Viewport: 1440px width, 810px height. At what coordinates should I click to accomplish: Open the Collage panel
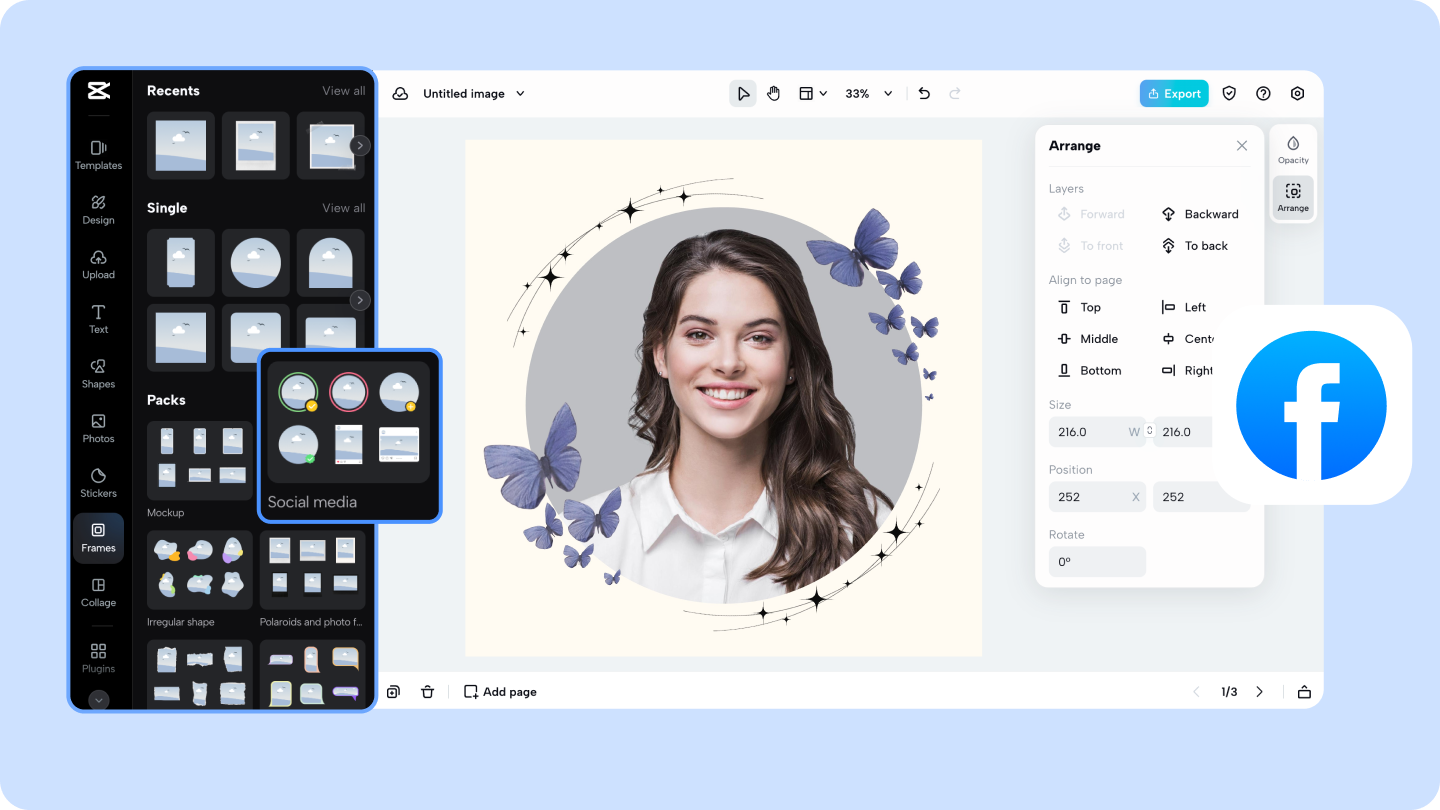[98, 593]
